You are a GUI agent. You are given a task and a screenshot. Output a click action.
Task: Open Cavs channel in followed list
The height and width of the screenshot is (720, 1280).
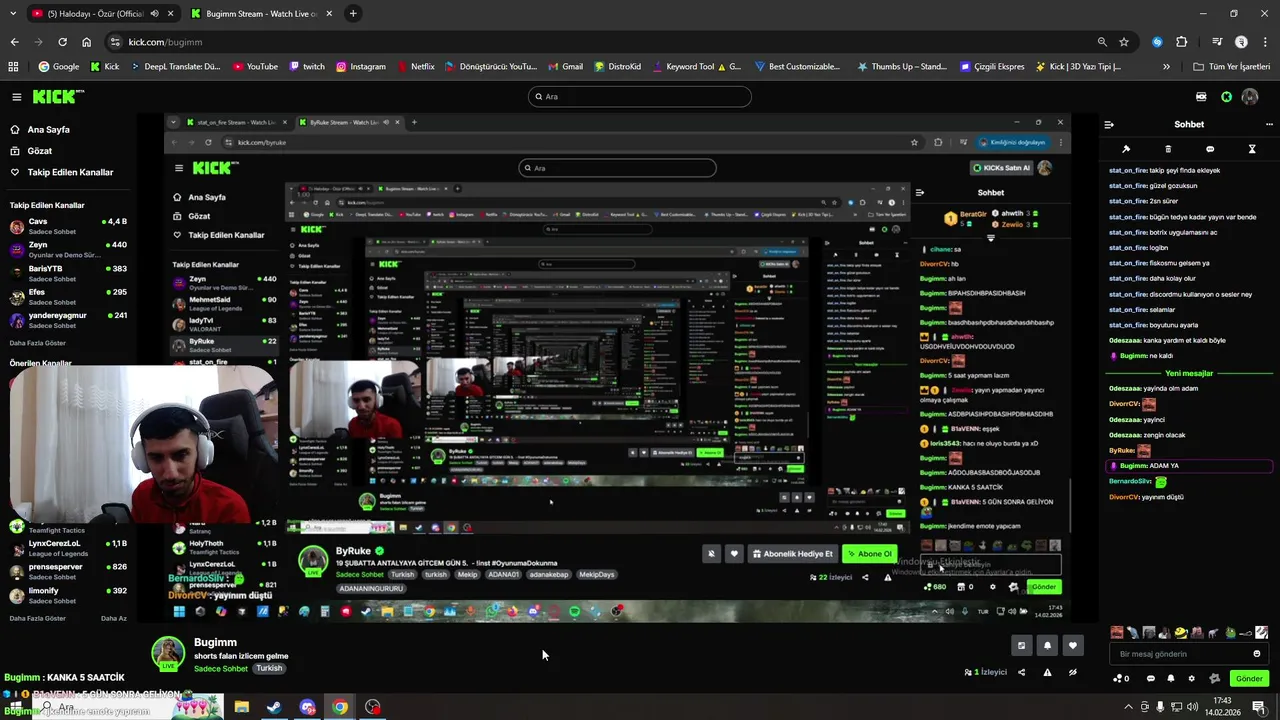point(70,226)
